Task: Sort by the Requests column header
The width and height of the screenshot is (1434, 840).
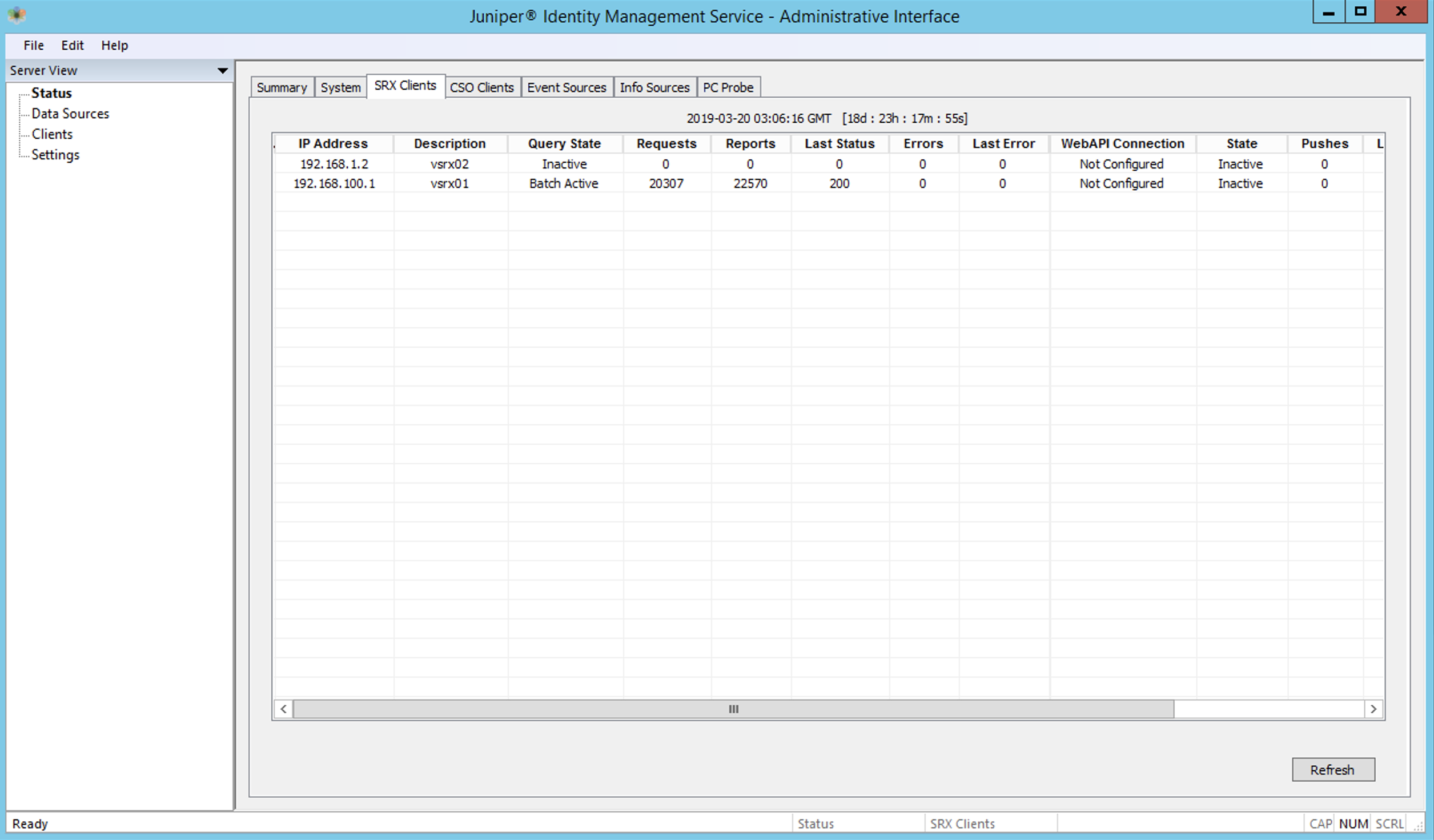Action: click(666, 144)
